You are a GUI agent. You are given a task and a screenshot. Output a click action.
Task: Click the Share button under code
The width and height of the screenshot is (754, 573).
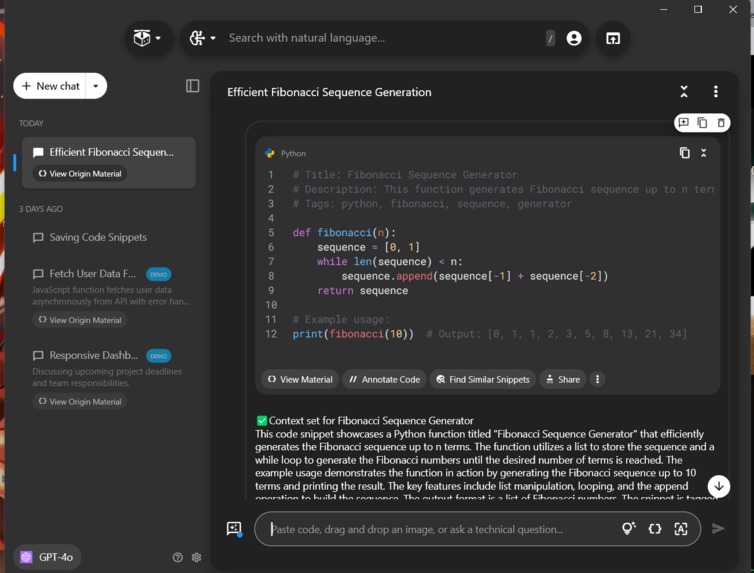point(563,379)
